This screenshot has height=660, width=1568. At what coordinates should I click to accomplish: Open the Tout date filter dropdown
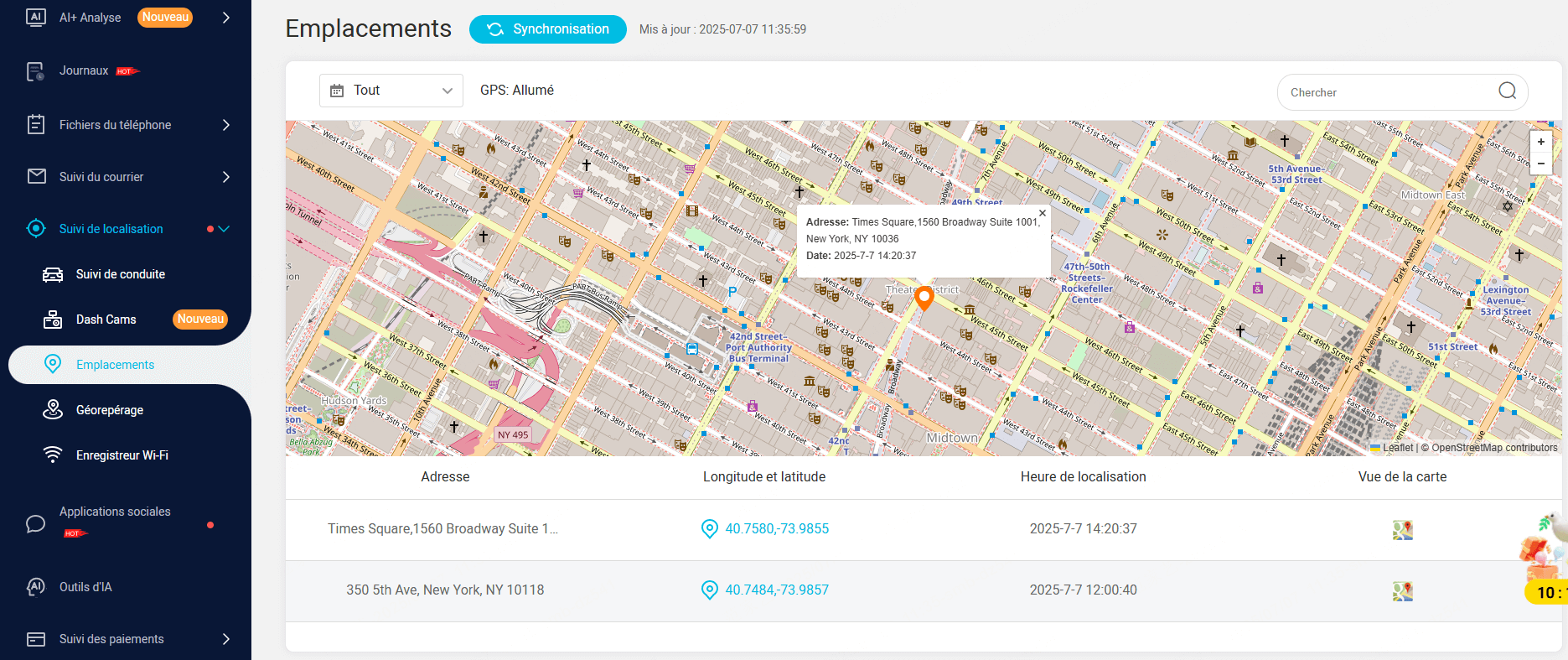pyautogui.click(x=391, y=91)
